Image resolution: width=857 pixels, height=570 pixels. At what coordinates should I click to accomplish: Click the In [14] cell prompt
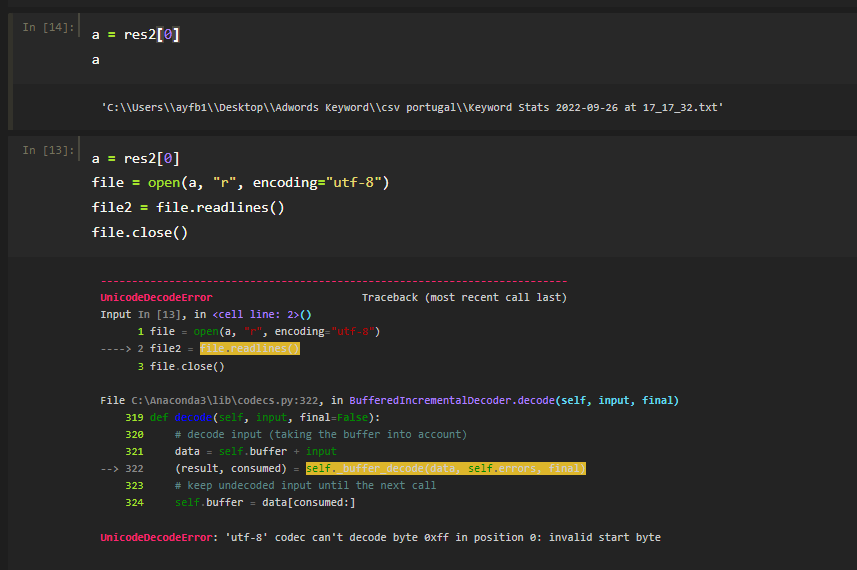[x=48, y=27]
